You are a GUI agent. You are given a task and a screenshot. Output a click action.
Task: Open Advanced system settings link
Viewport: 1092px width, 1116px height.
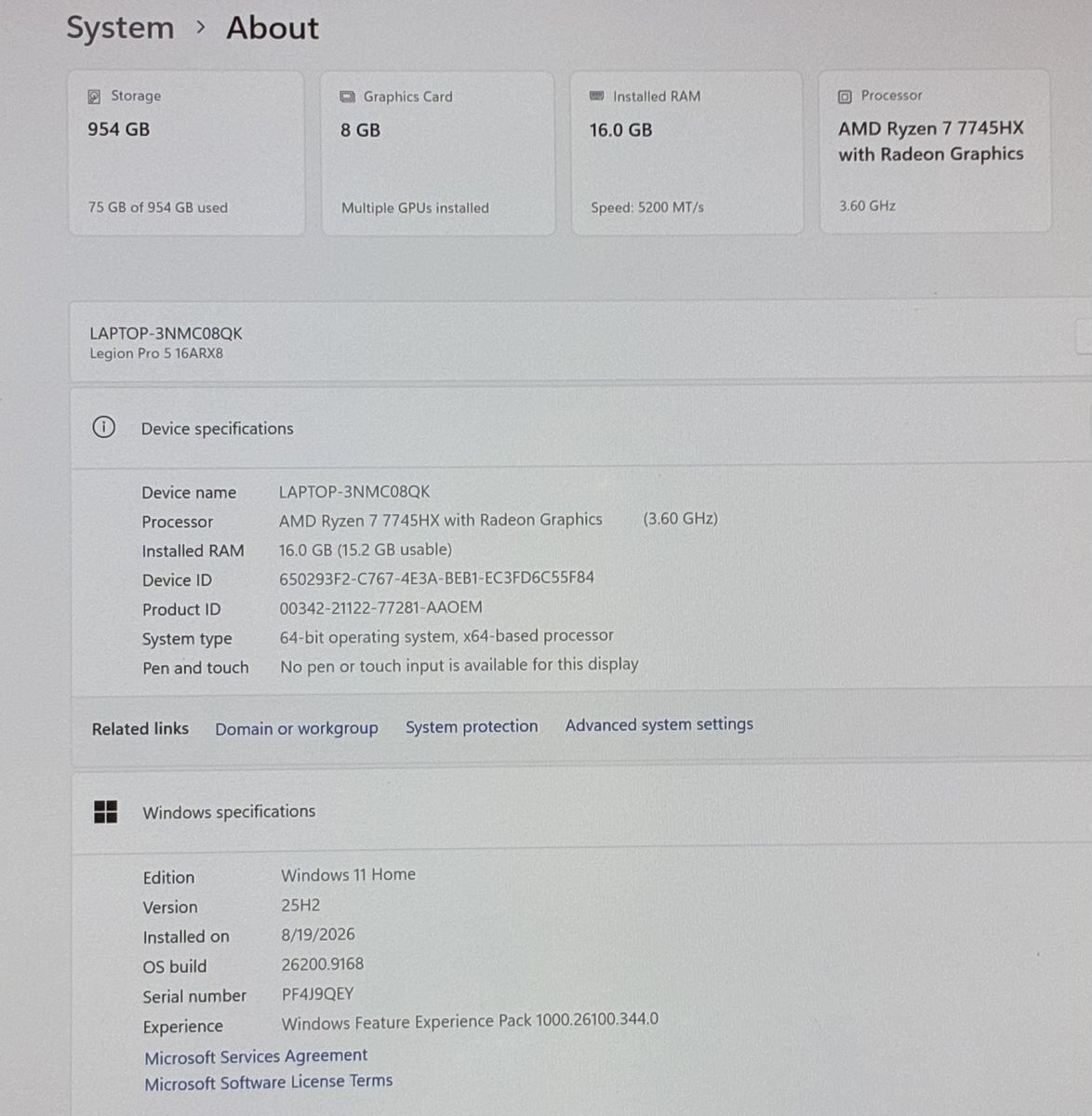(659, 724)
